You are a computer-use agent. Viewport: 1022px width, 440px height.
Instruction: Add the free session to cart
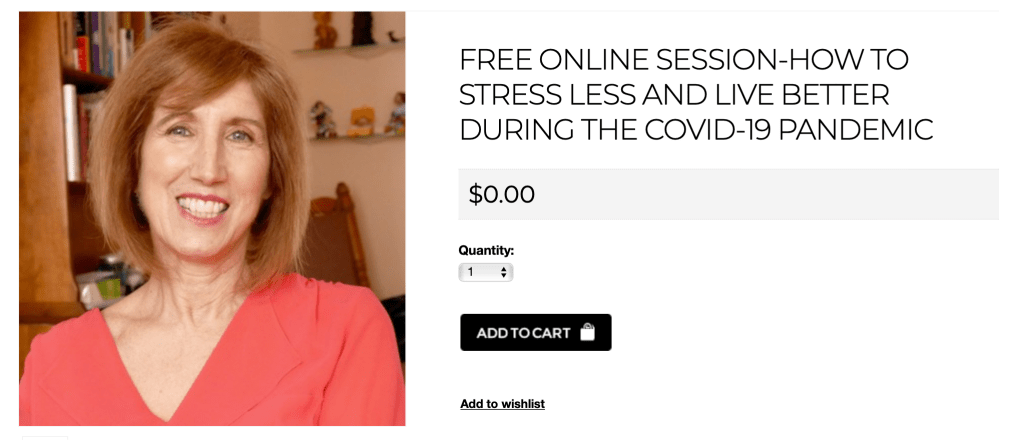pyautogui.click(x=536, y=332)
